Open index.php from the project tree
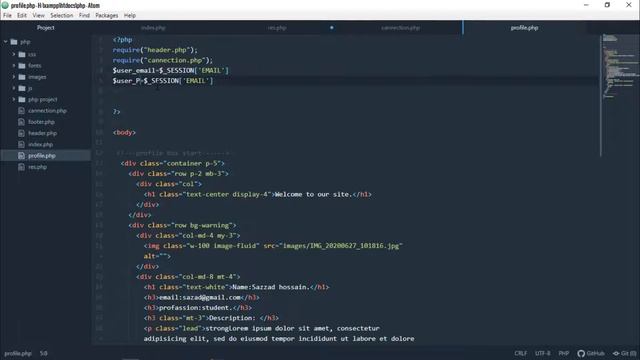This screenshot has width=640, height=360. [40, 144]
